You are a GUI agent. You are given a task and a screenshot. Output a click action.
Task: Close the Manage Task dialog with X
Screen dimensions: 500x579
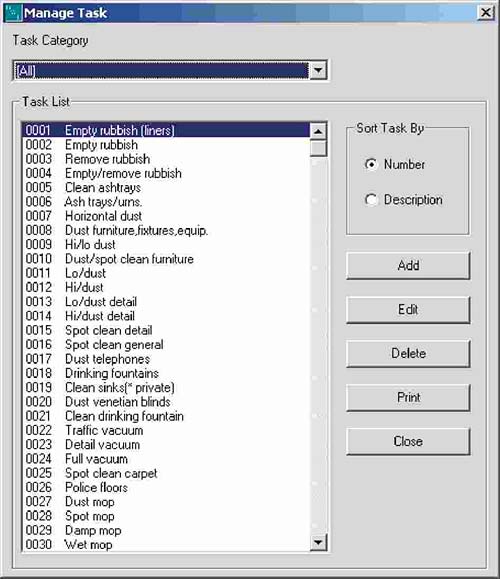486,13
